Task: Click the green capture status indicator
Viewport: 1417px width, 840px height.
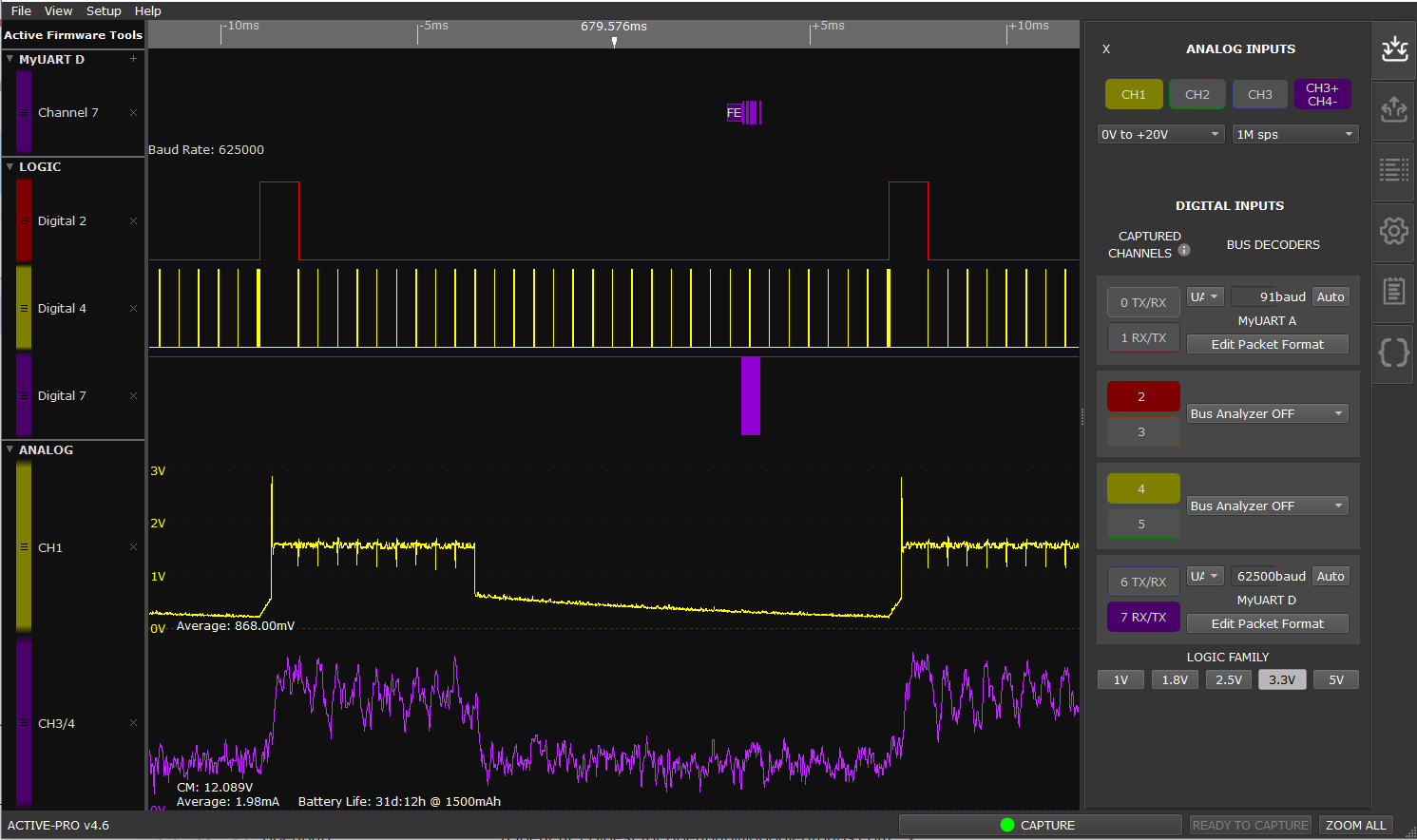Action: [x=1007, y=825]
